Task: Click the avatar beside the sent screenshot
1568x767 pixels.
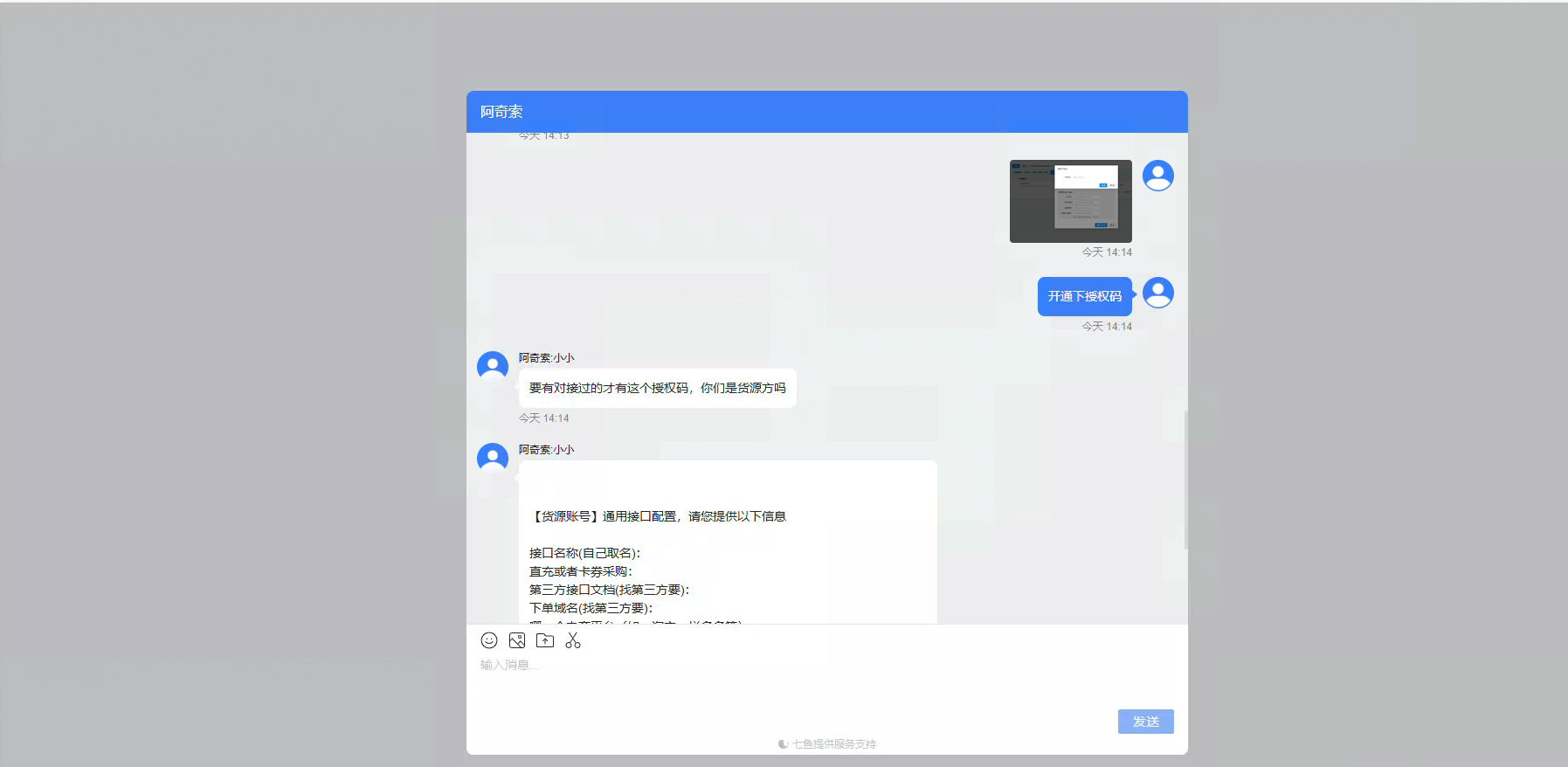Action: point(1157,176)
